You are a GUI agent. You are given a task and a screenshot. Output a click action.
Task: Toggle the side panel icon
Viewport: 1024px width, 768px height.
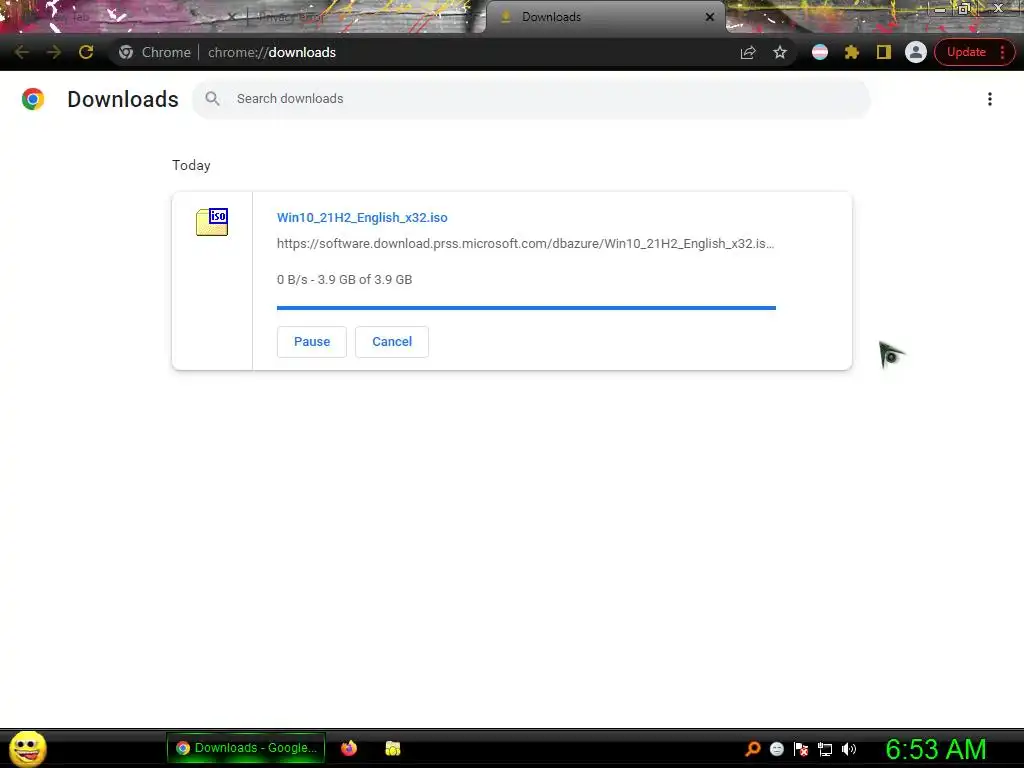click(884, 52)
